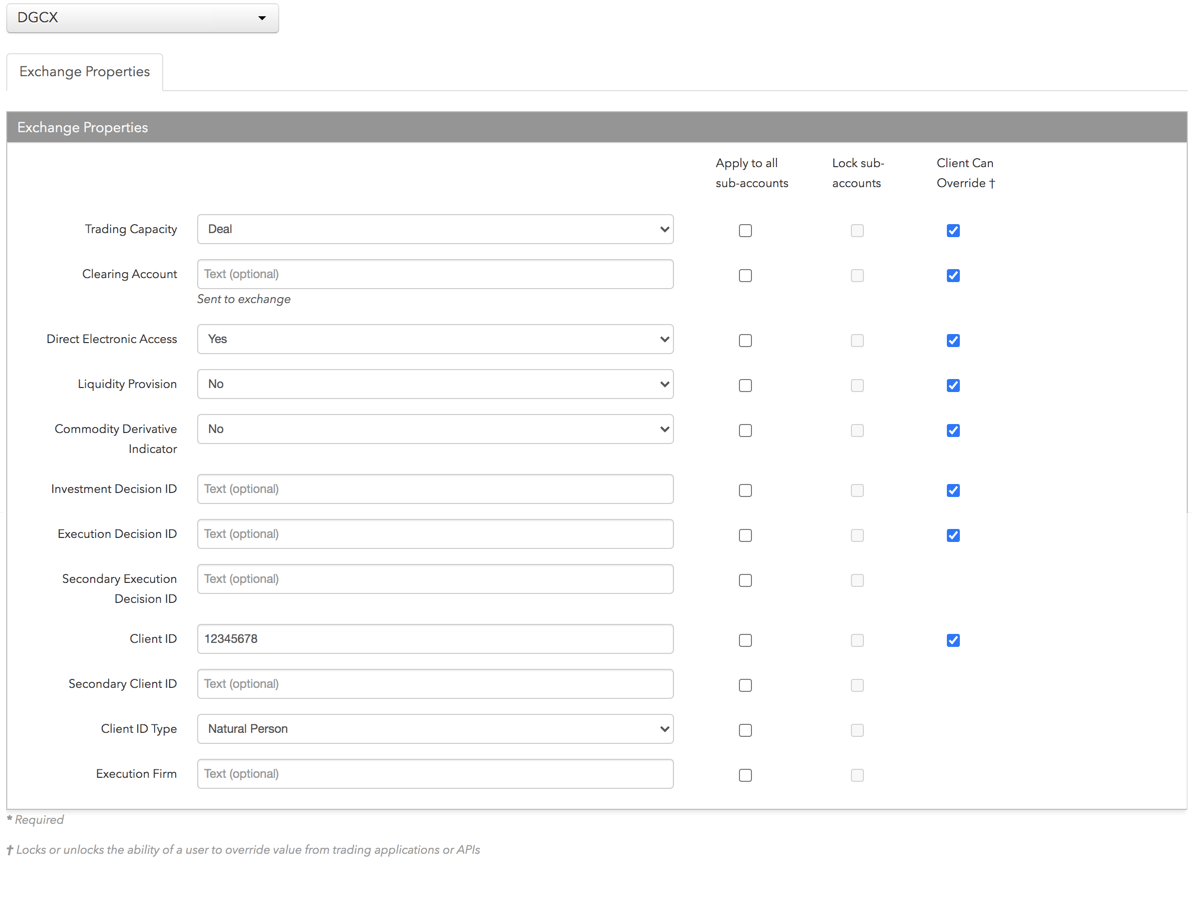Check Apply to all sub-accounts for Client ID

[x=745, y=640]
